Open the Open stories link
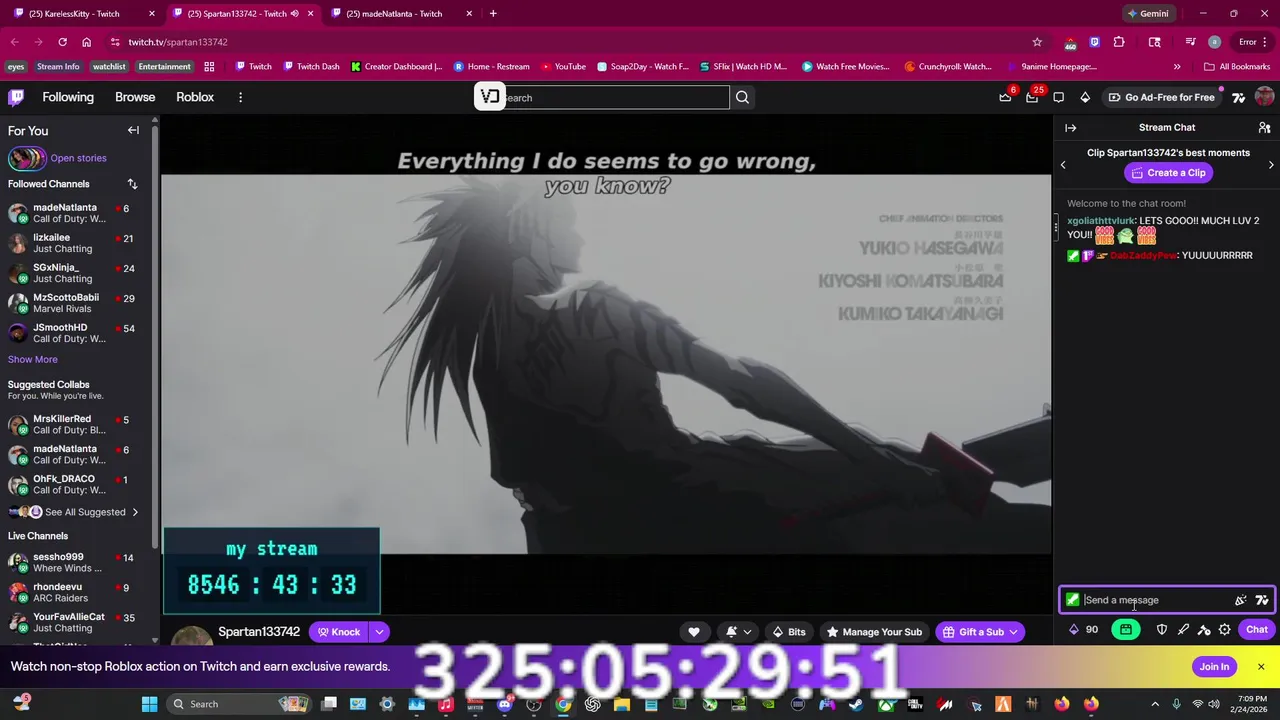Image resolution: width=1280 pixels, height=720 pixels. [78, 158]
